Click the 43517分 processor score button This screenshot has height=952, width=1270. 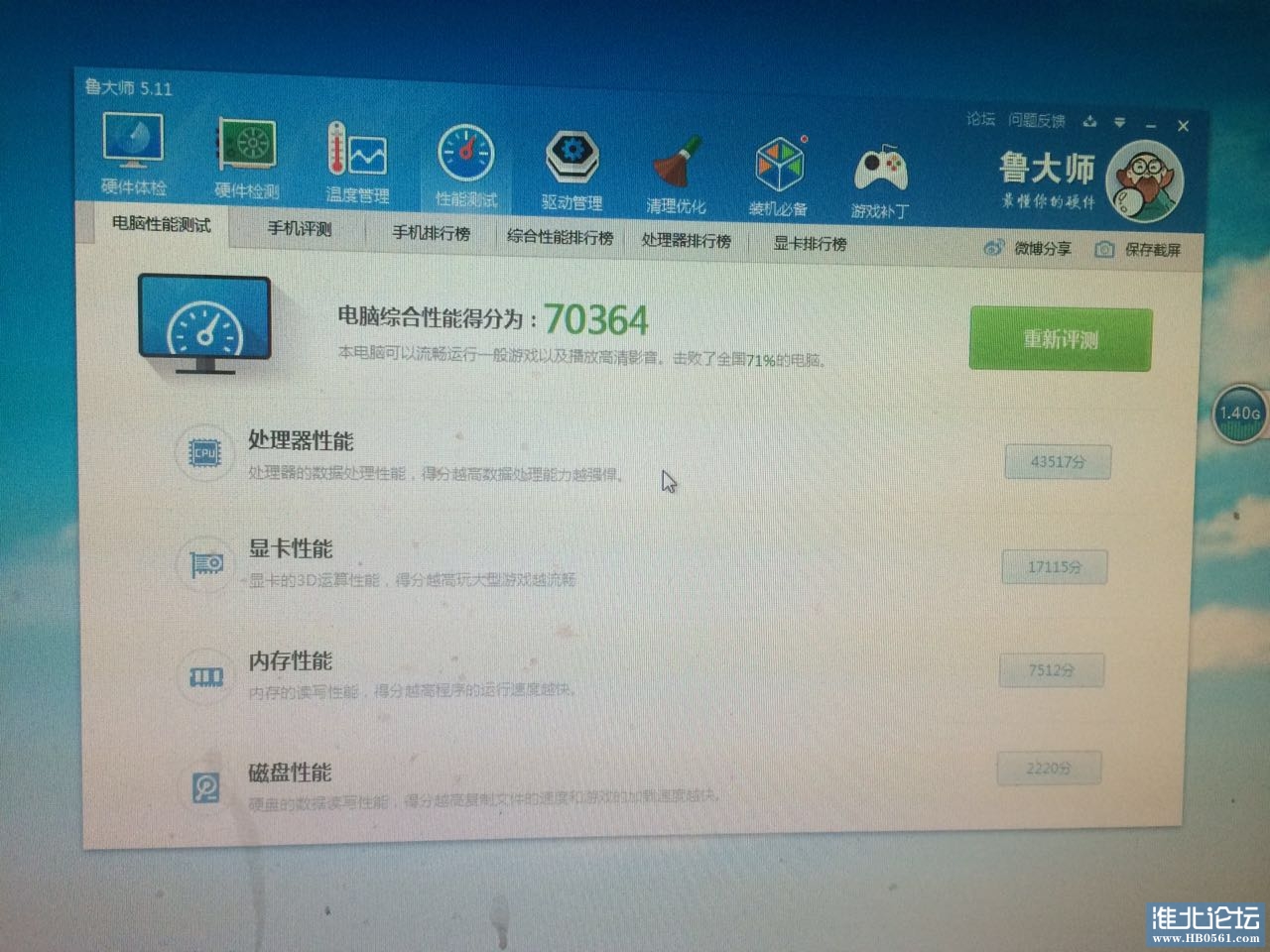point(1058,461)
